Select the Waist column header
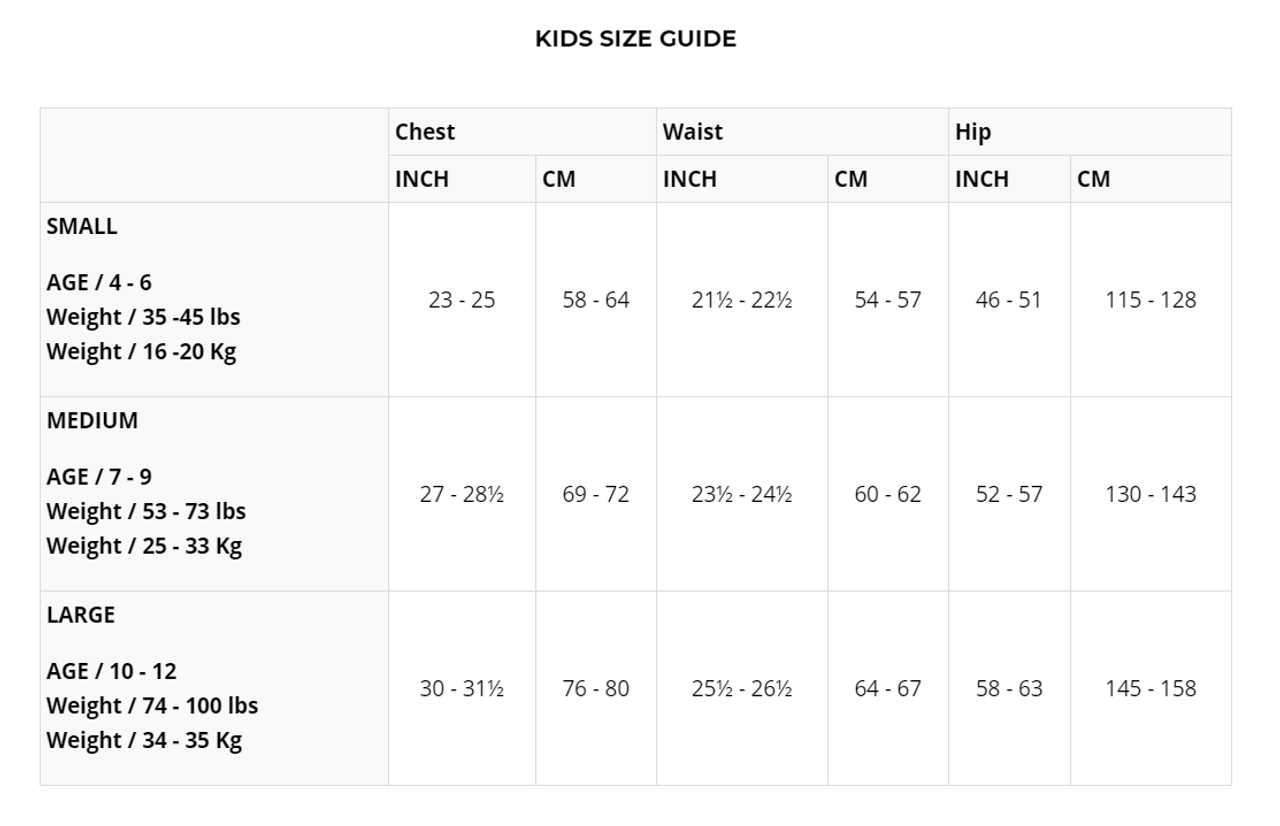1280x826 pixels. pyautogui.click(x=692, y=132)
